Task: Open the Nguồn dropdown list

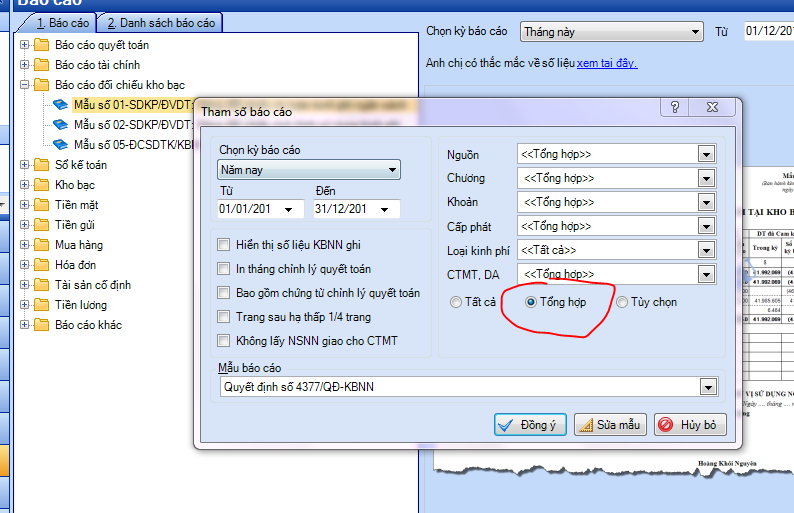Action: coord(706,154)
